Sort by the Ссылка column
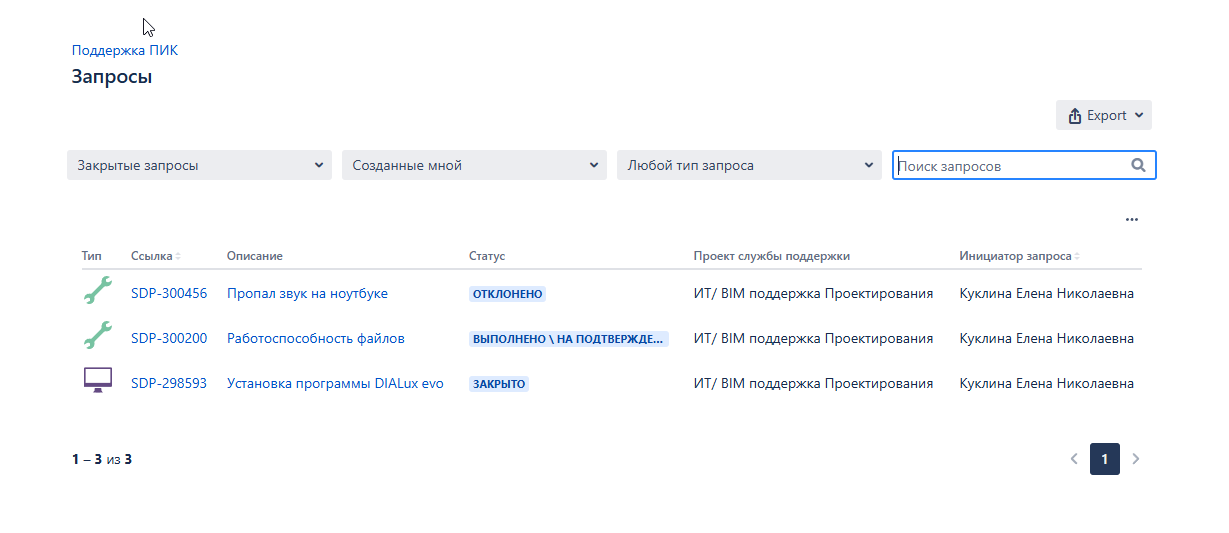This screenshot has height=533, width=1229. pos(155,256)
